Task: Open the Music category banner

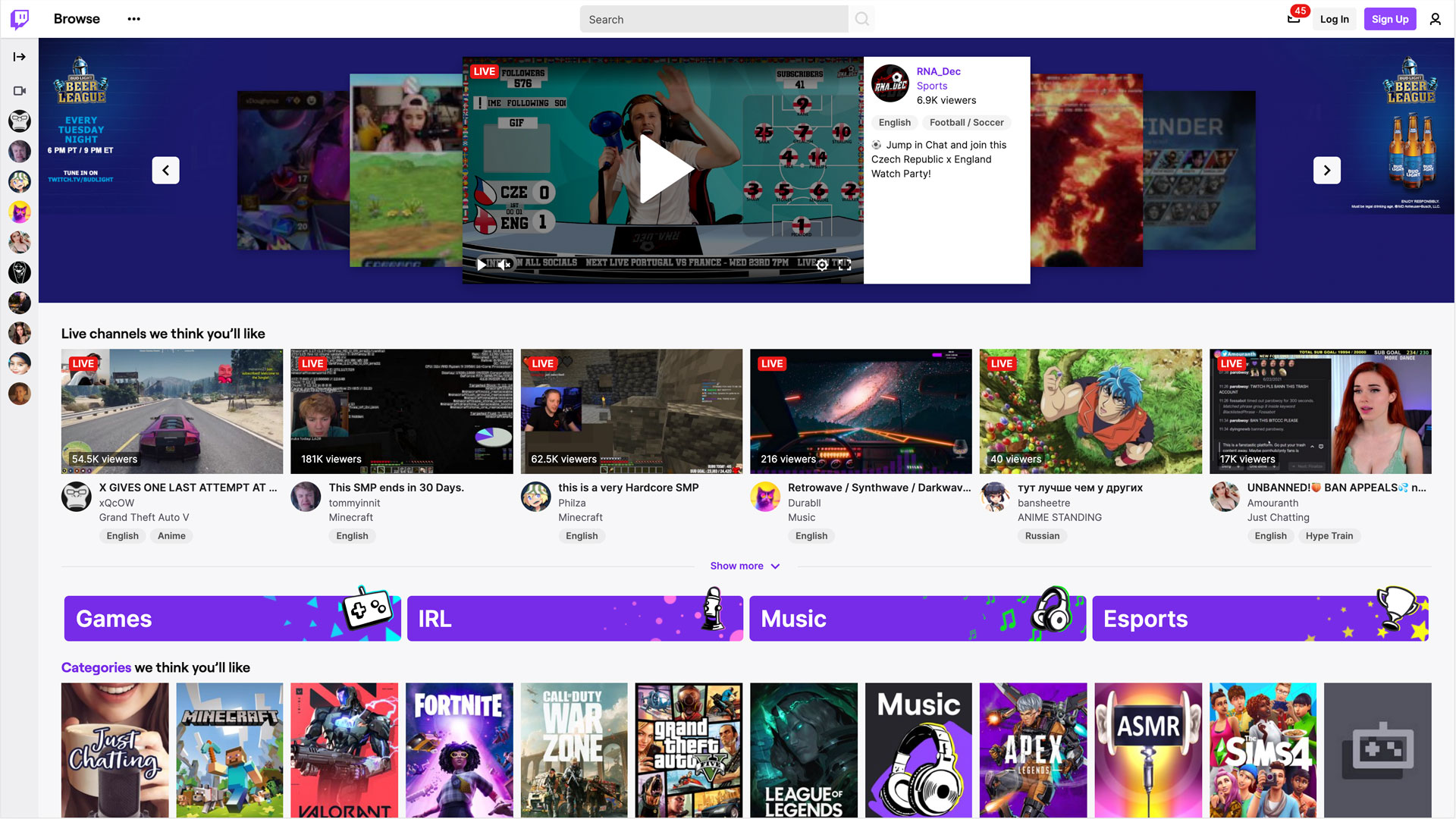Action: pos(918,618)
